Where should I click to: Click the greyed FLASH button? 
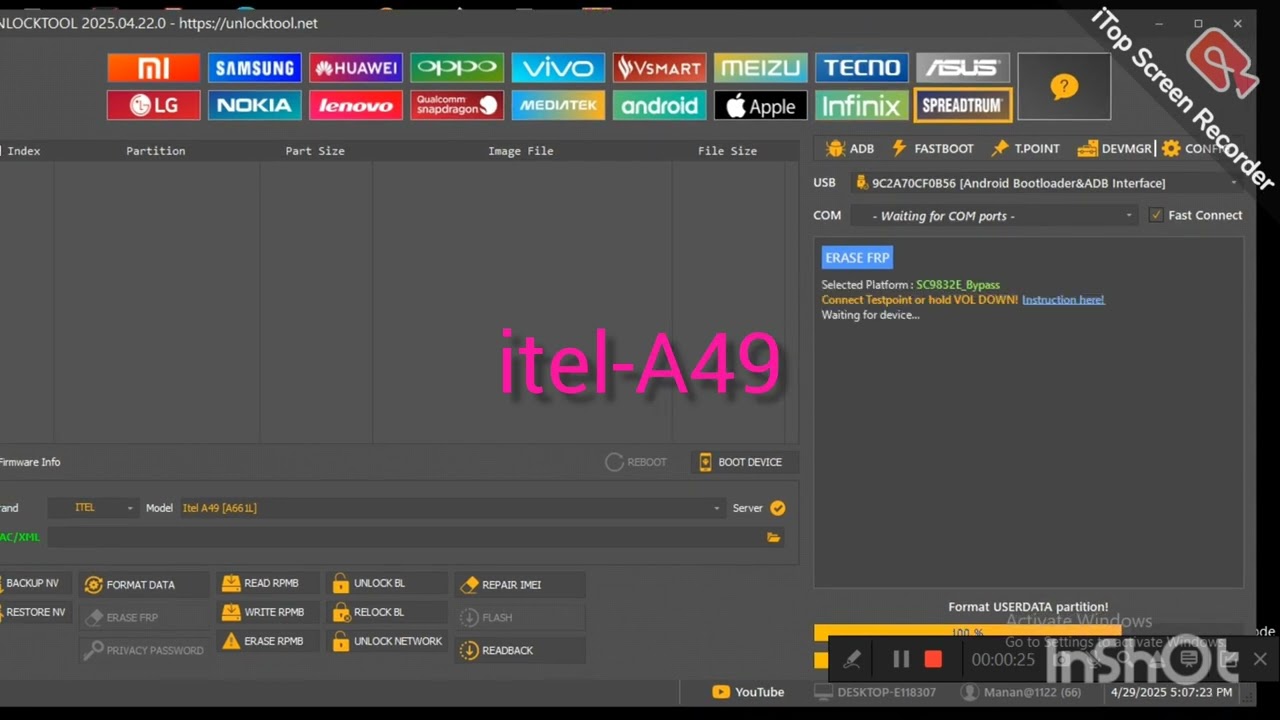click(x=519, y=617)
